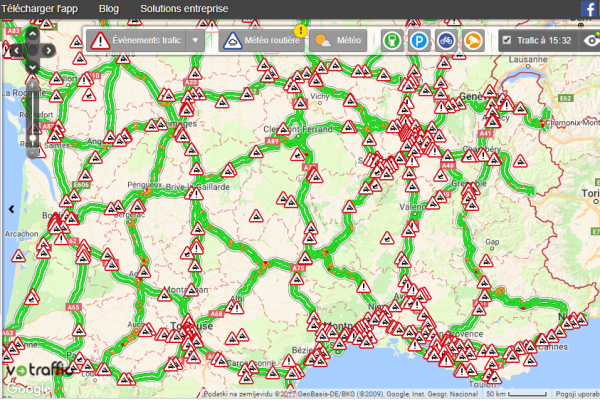Open the 'Télécharger l'app' menu item
The height and width of the screenshot is (400, 600).
point(40,9)
